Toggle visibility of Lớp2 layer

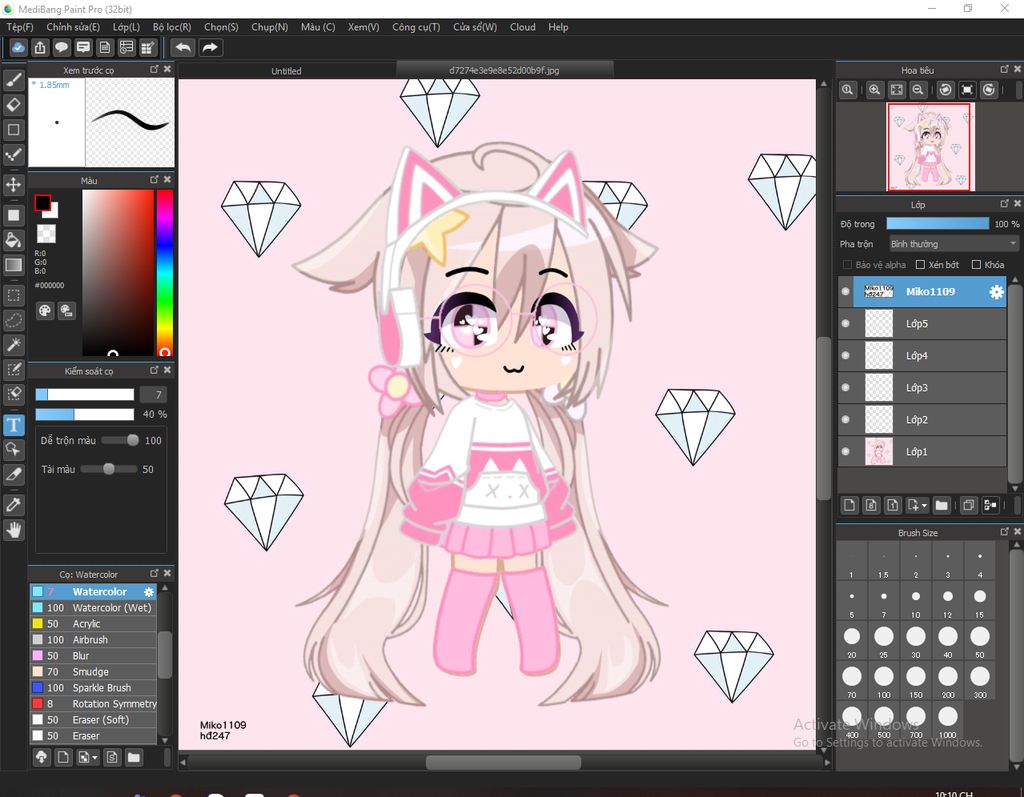pyautogui.click(x=846, y=419)
